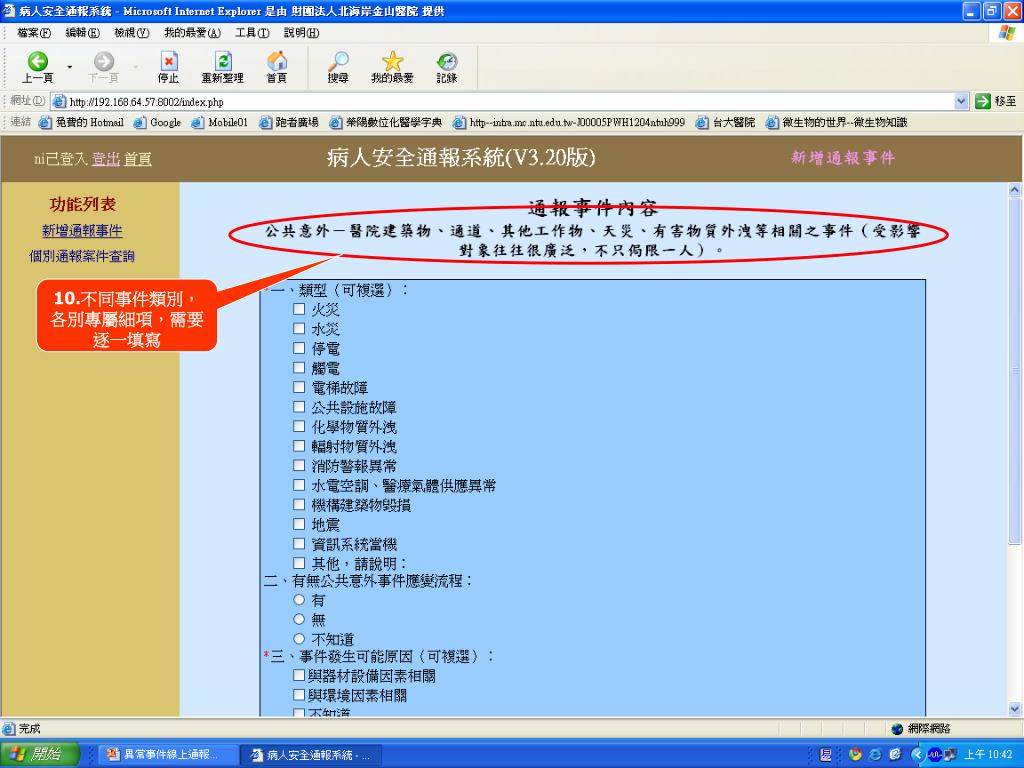Select the 不知道 radio button

[x=299, y=639]
